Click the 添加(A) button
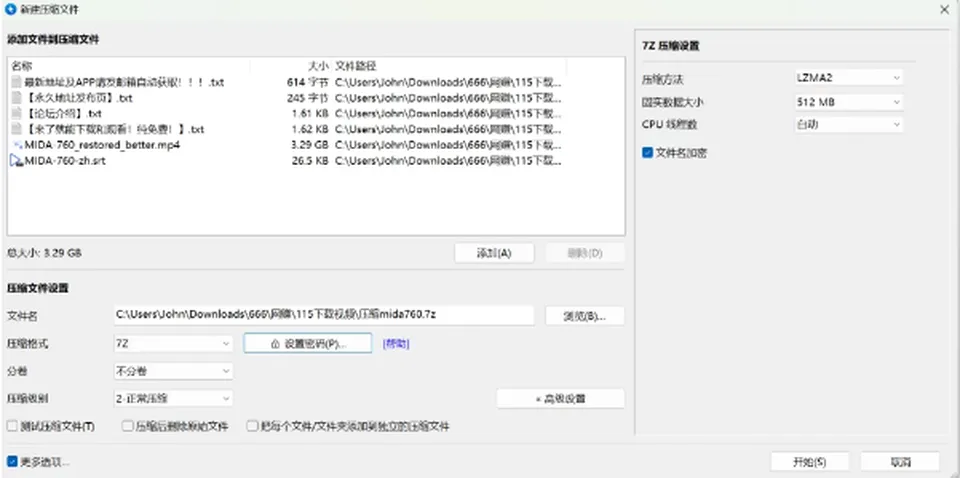The image size is (960, 478). 494,253
